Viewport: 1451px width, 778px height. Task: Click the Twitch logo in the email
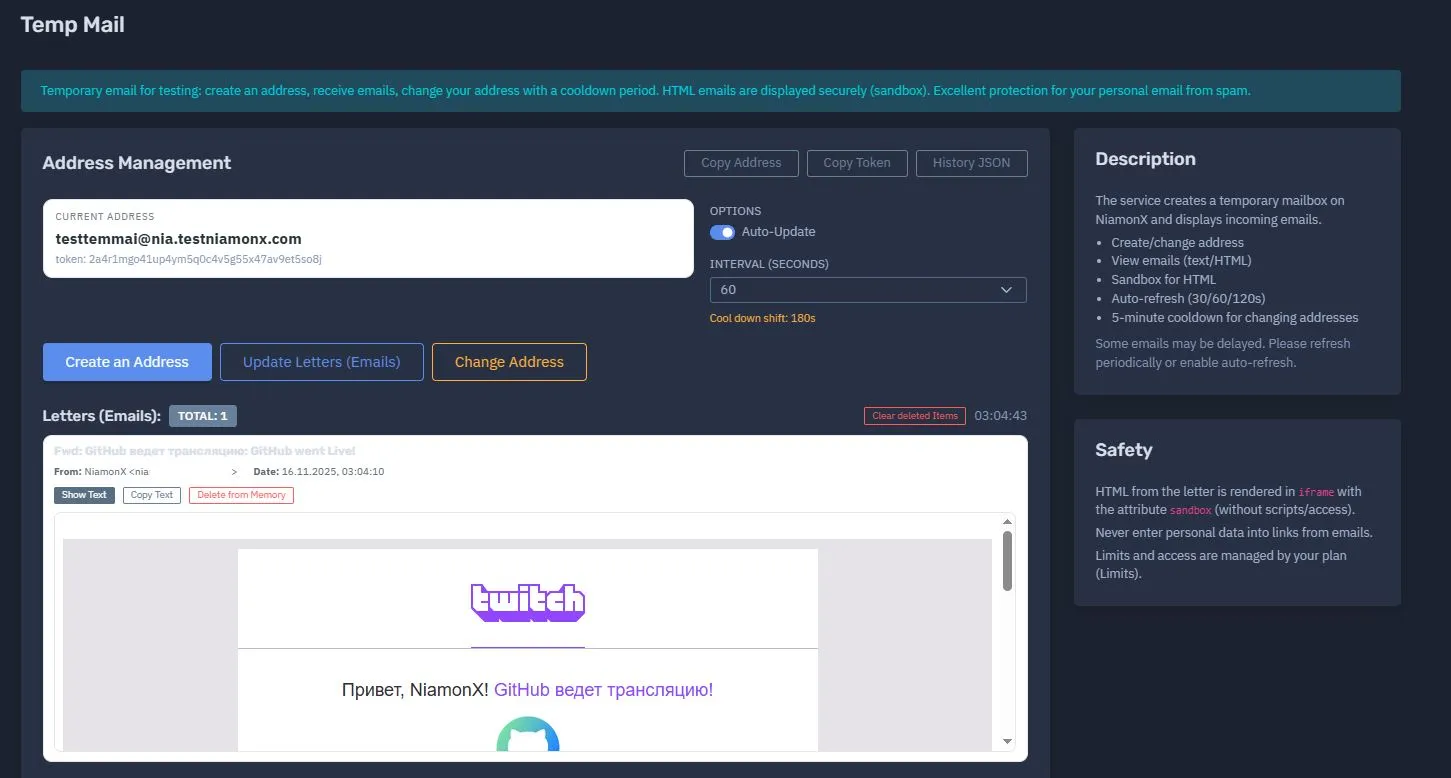527,602
